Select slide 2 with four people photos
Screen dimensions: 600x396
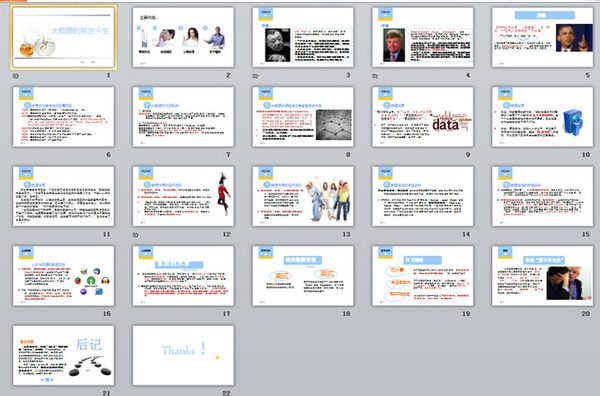click(183, 37)
